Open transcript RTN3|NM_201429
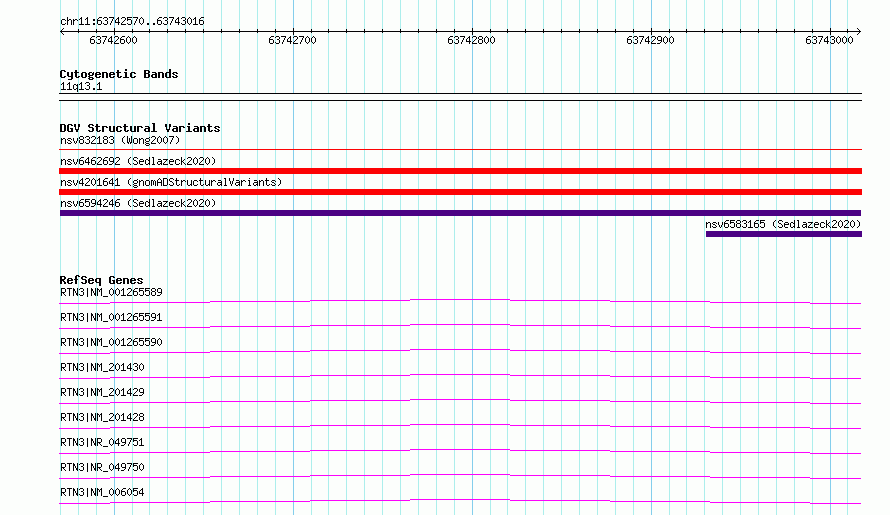The image size is (890, 515). coord(102,392)
